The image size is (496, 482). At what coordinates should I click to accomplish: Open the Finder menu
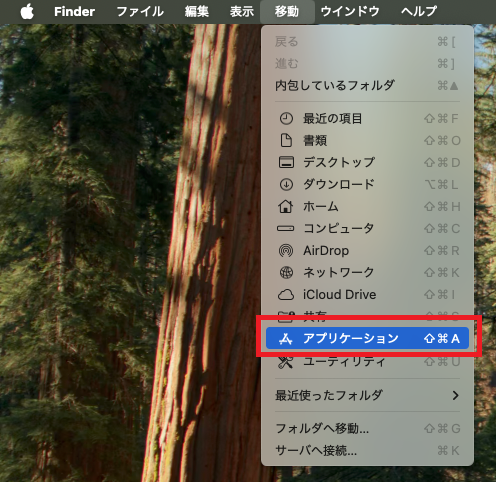(x=74, y=12)
